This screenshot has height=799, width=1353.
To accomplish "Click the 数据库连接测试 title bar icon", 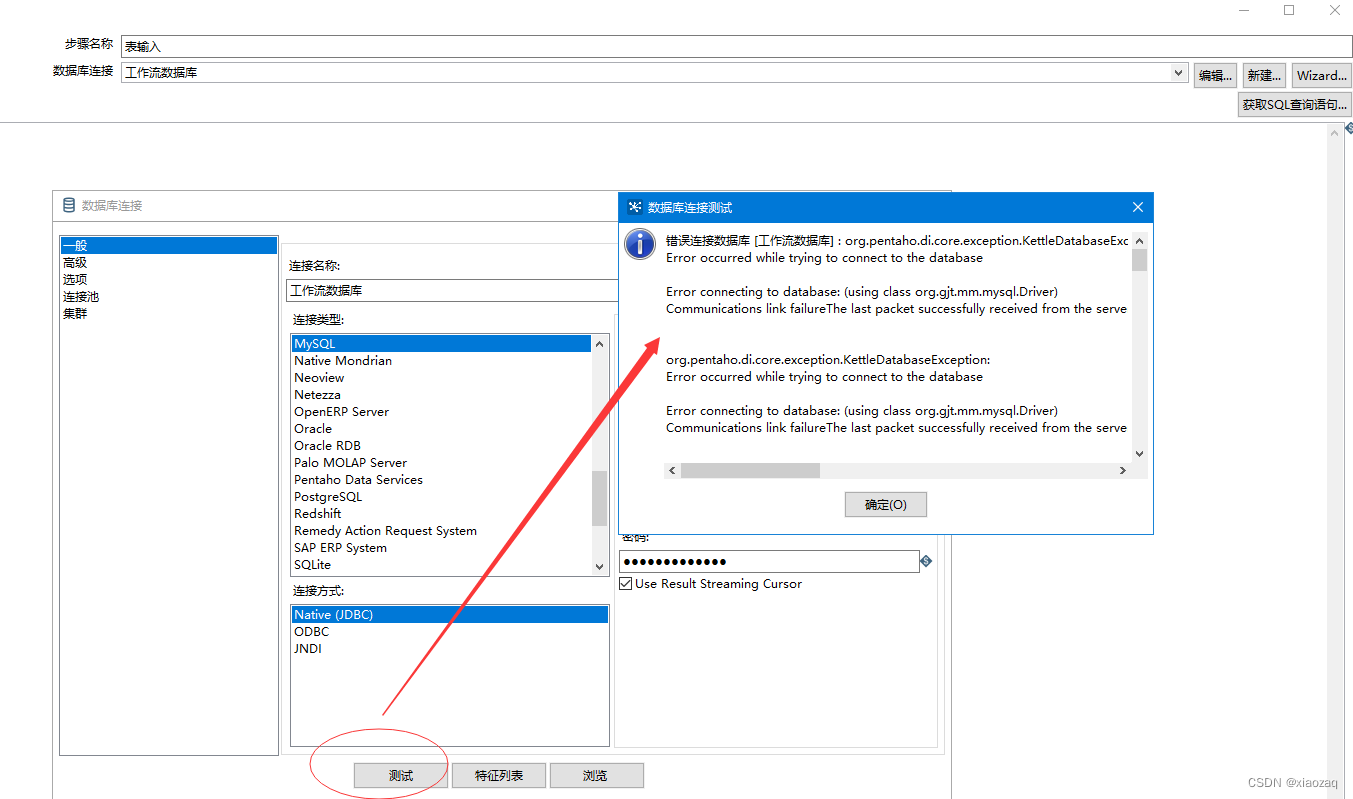I will (x=634, y=207).
